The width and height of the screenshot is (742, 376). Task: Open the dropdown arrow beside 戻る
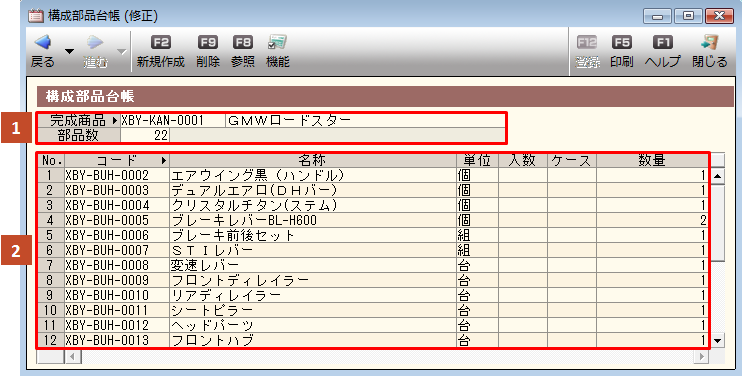[69, 51]
